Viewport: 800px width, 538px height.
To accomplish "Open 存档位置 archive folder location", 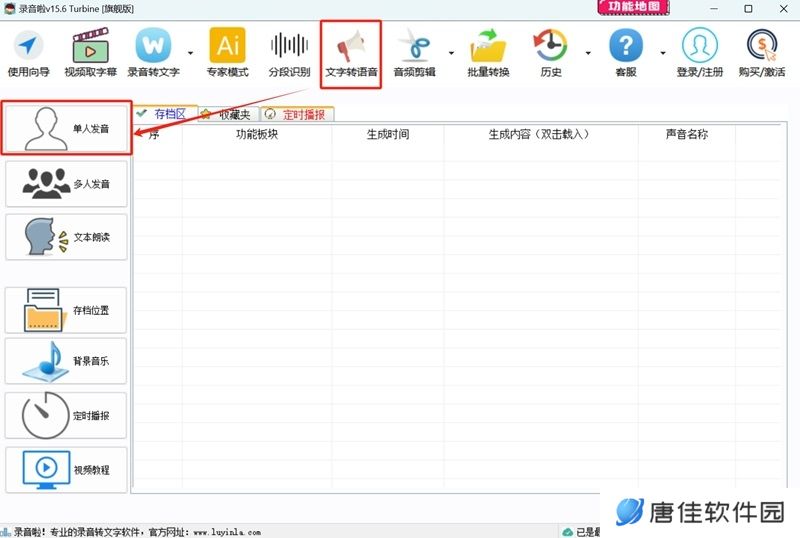I will point(66,310).
